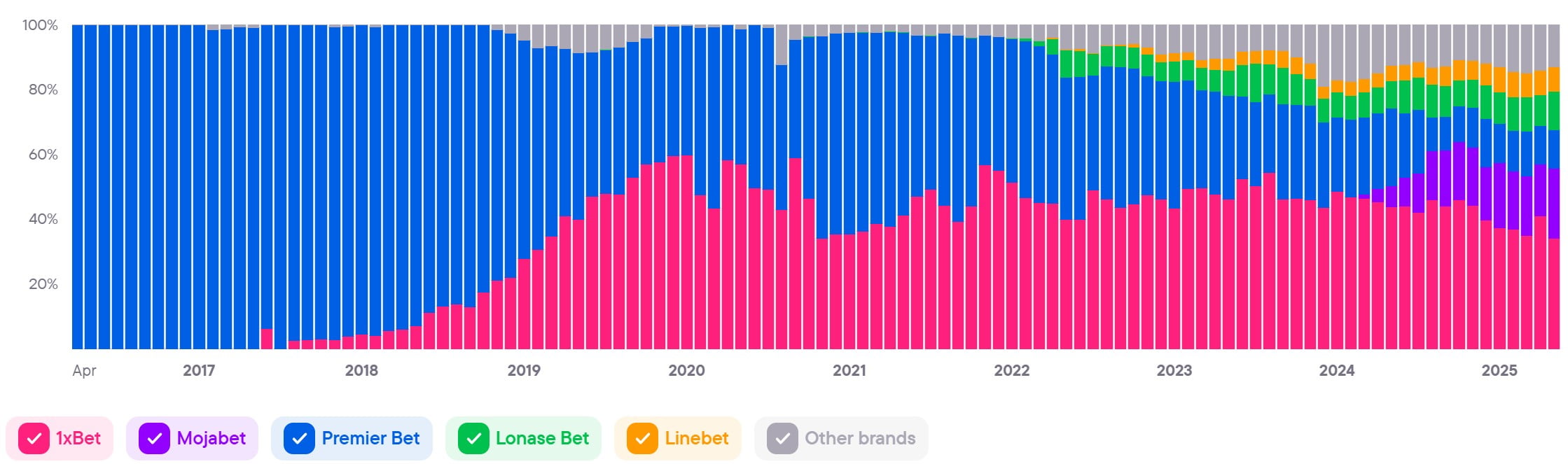Click the Mojabet legend label text
1568x464 pixels.
point(211,439)
